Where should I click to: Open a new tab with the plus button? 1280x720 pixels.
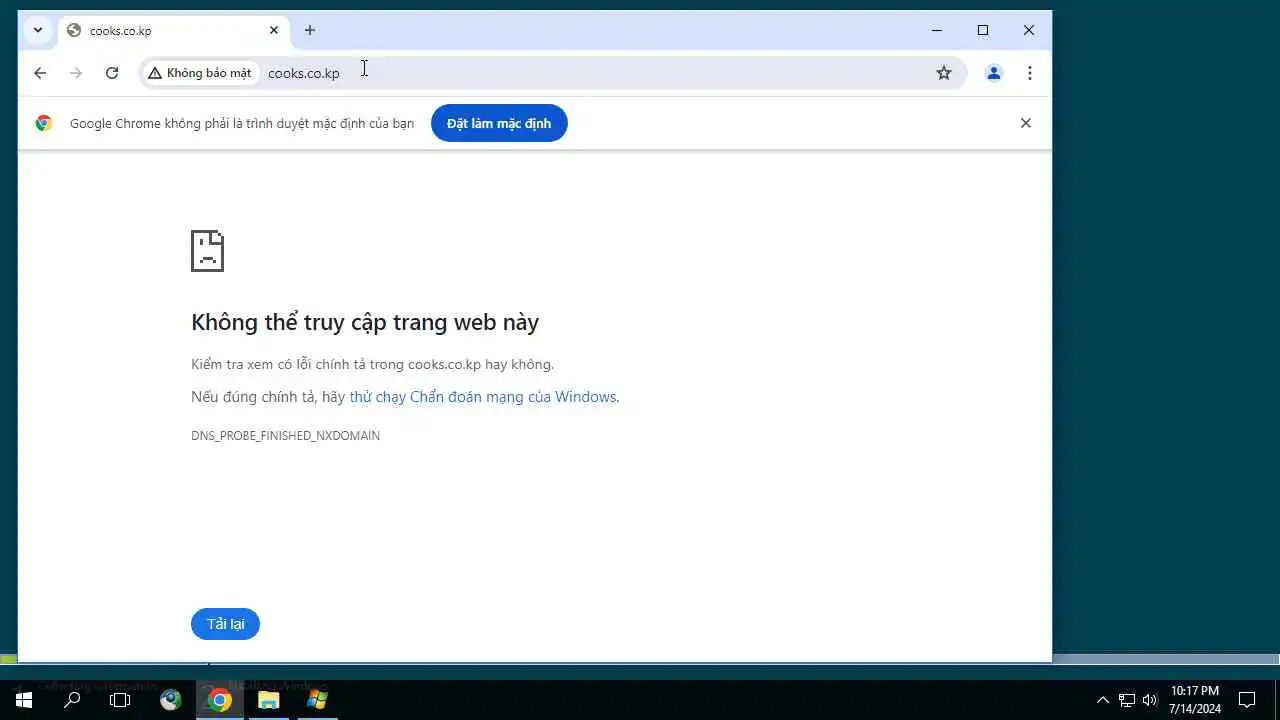(x=310, y=30)
